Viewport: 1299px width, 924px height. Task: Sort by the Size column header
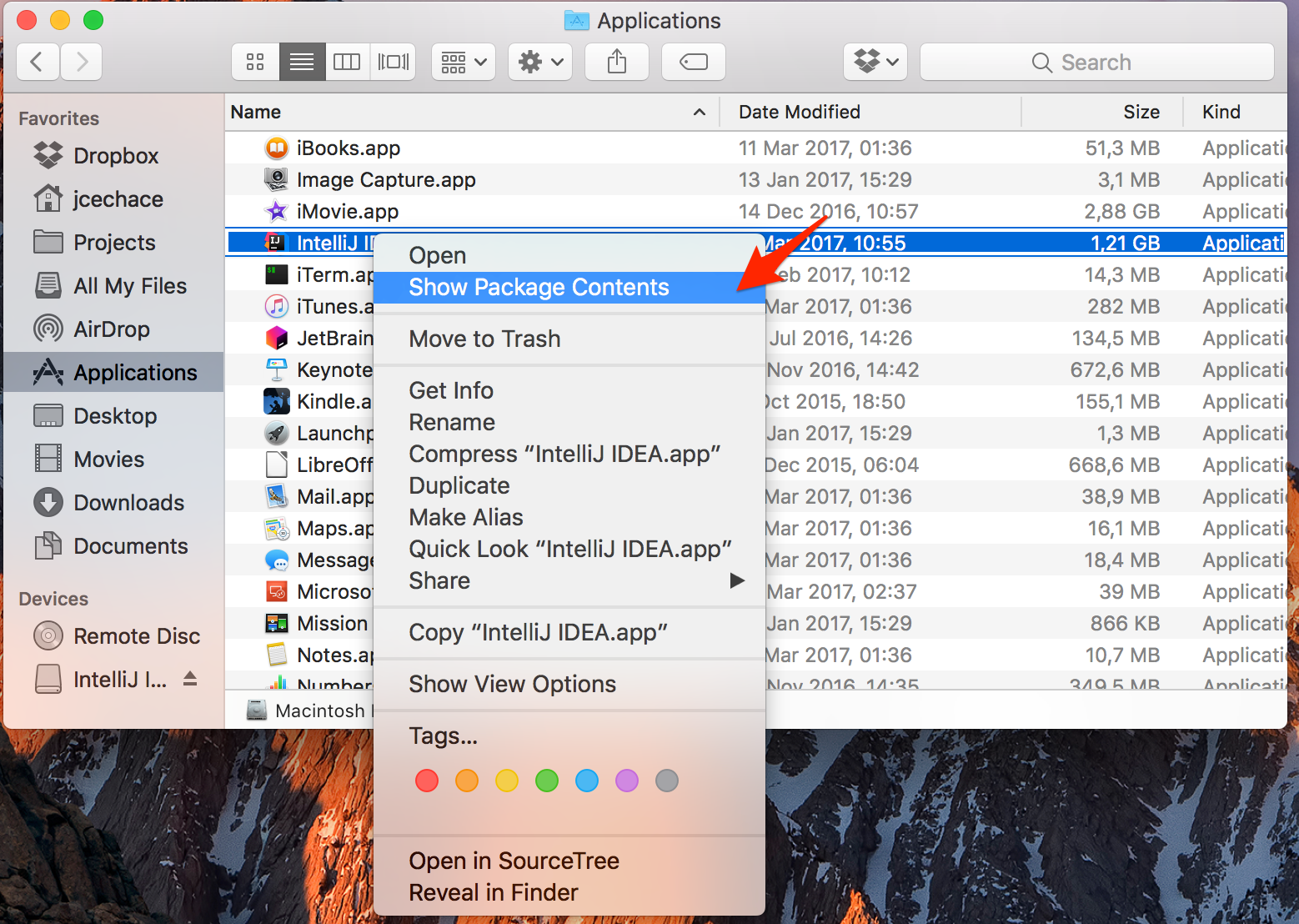(1102, 112)
